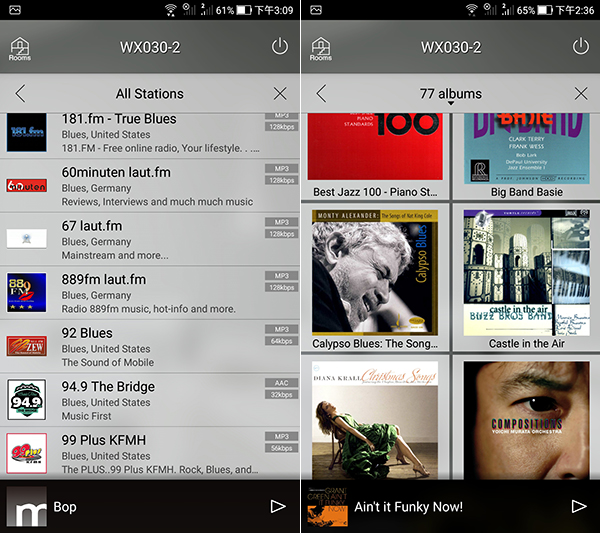Screen dimensions: 600x533
Task: Tap the Big Band Basie album cover
Action: coord(527,148)
